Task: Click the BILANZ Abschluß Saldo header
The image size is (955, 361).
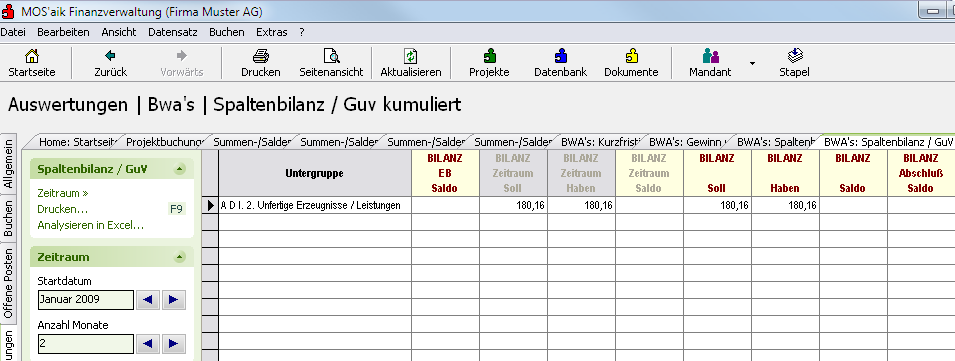Action: (921, 173)
